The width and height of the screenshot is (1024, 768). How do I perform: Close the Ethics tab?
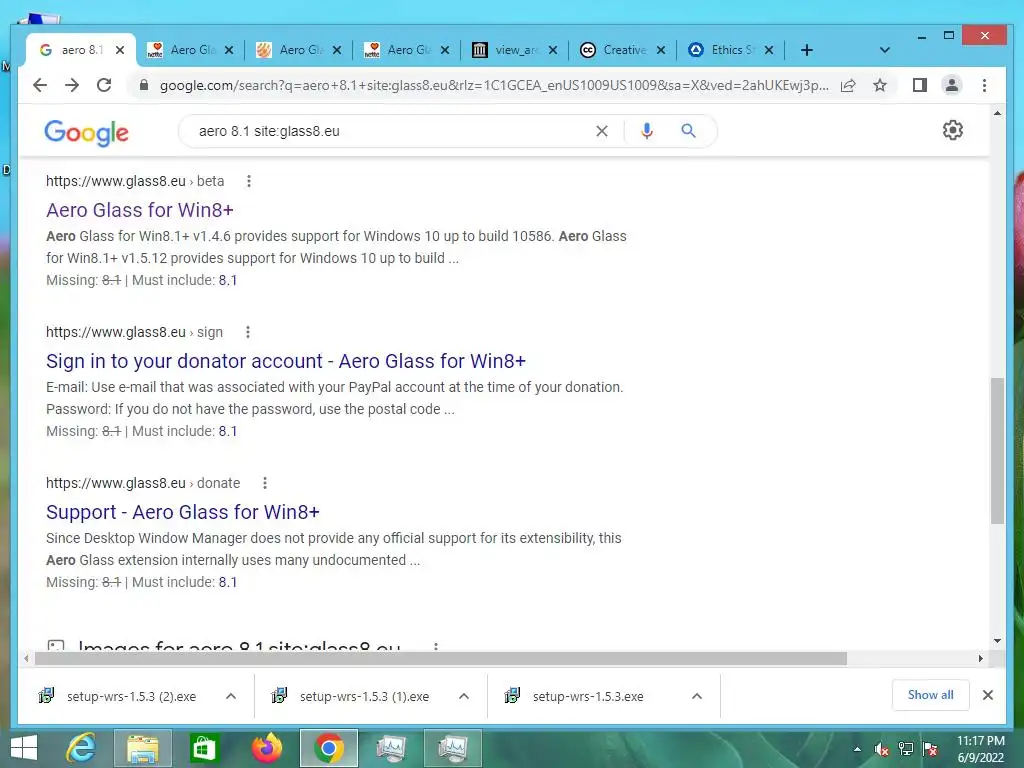[x=769, y=50]
